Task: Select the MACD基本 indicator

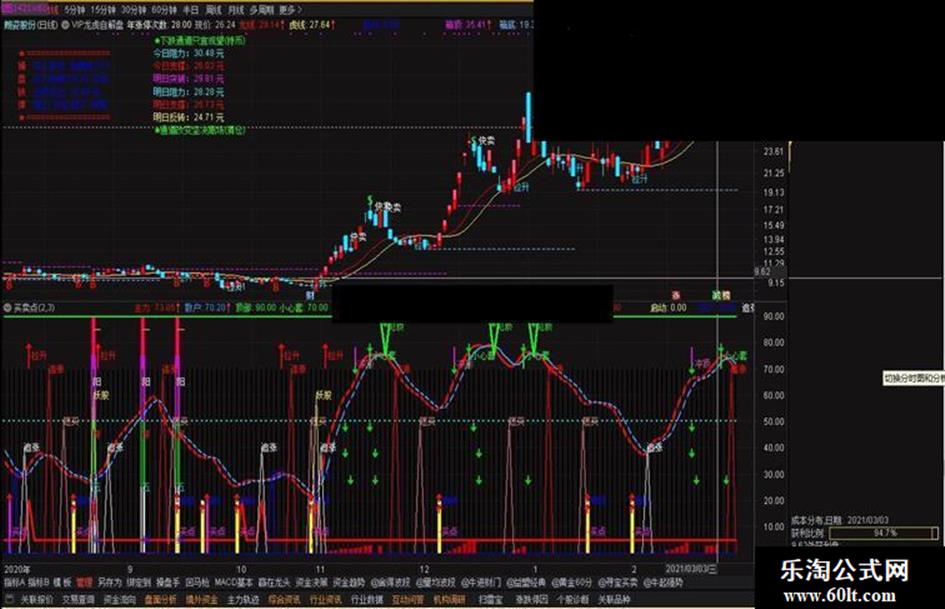Action: click(234, 582)
